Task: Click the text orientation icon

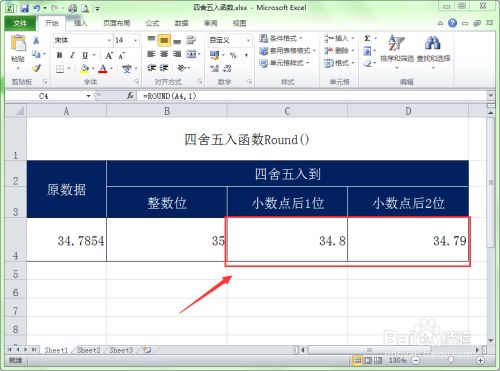Action: point(181,68)
